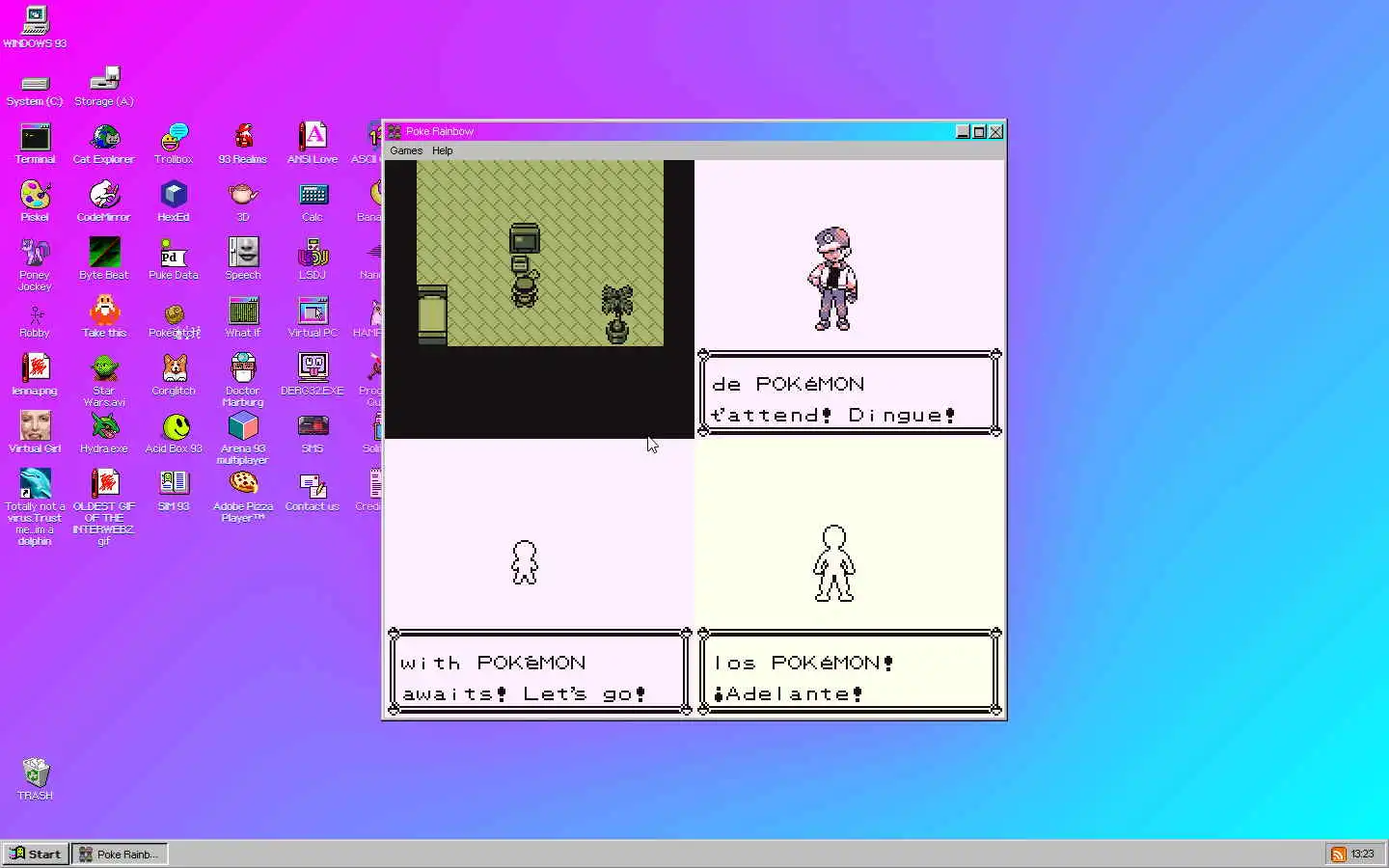Open the Poney Jockey game

point(35,265)
